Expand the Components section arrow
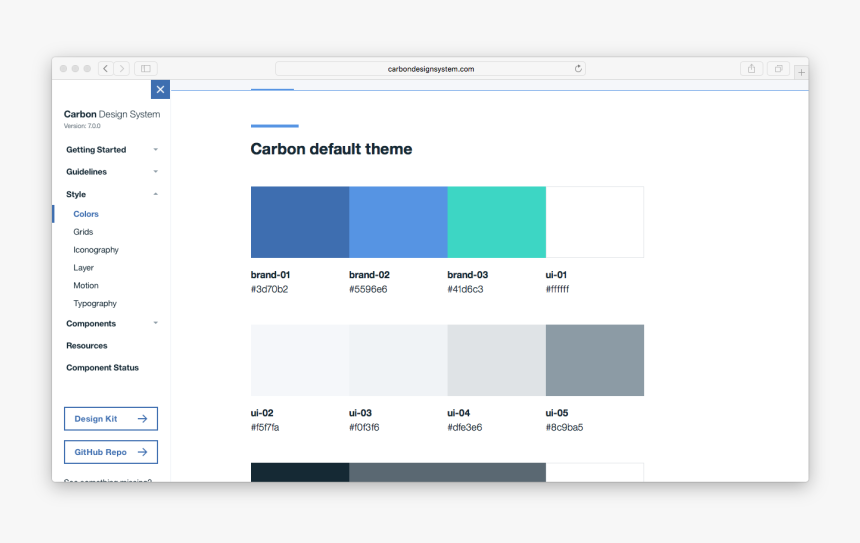 point(156,323)
